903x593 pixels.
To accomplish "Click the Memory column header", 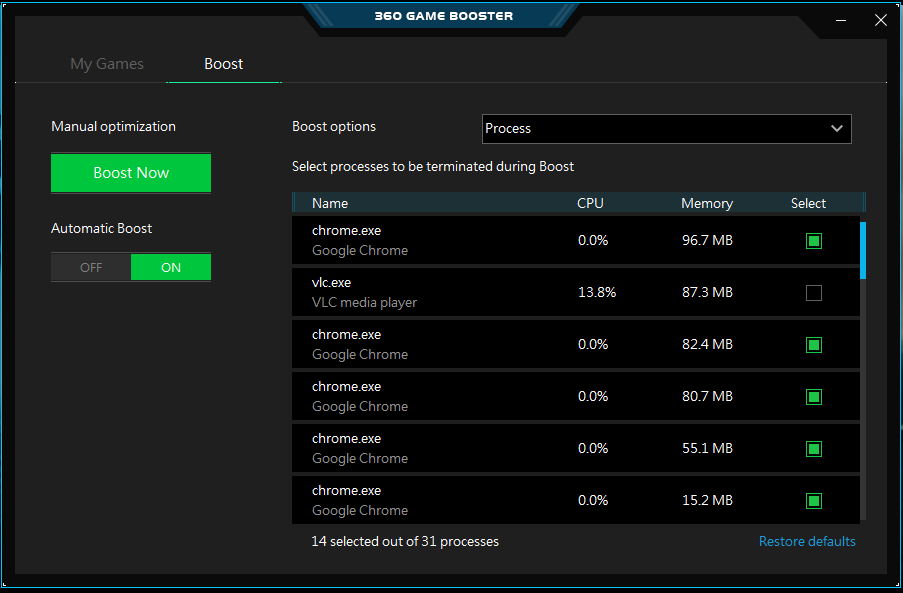I will pos(707,203).
